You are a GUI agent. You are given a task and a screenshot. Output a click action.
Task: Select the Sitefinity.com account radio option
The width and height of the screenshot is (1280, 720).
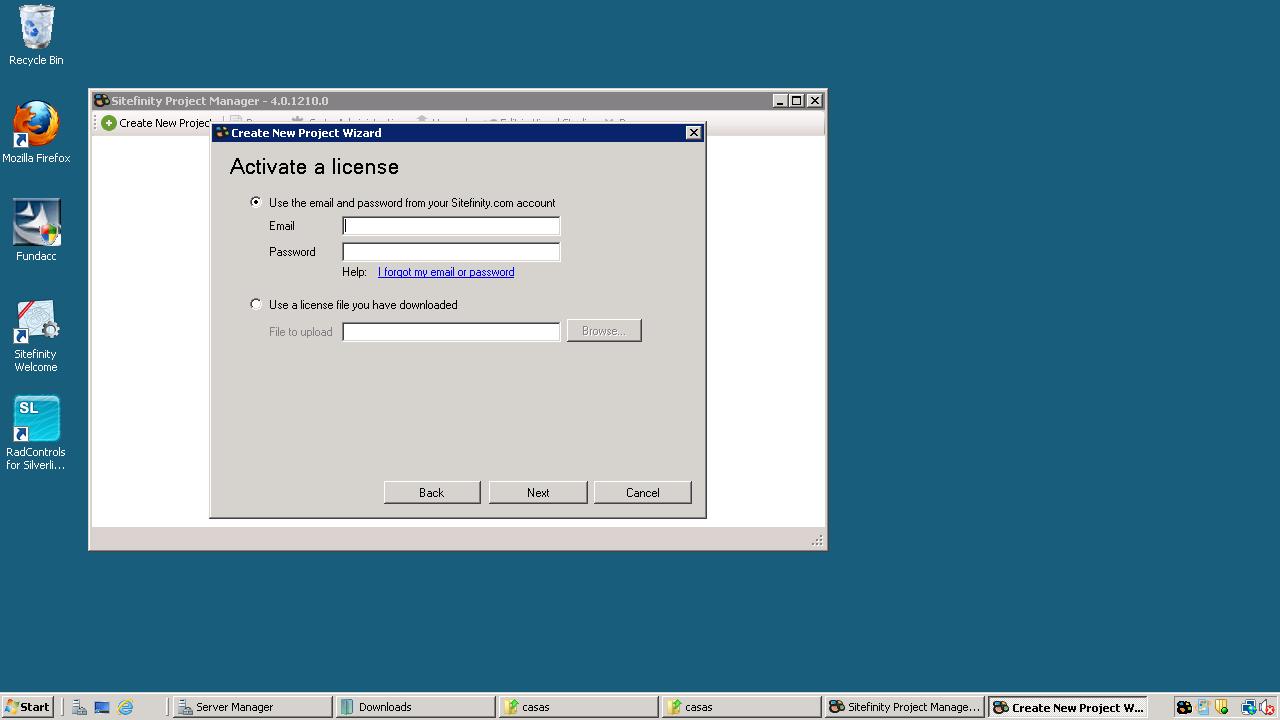point(256,202)
